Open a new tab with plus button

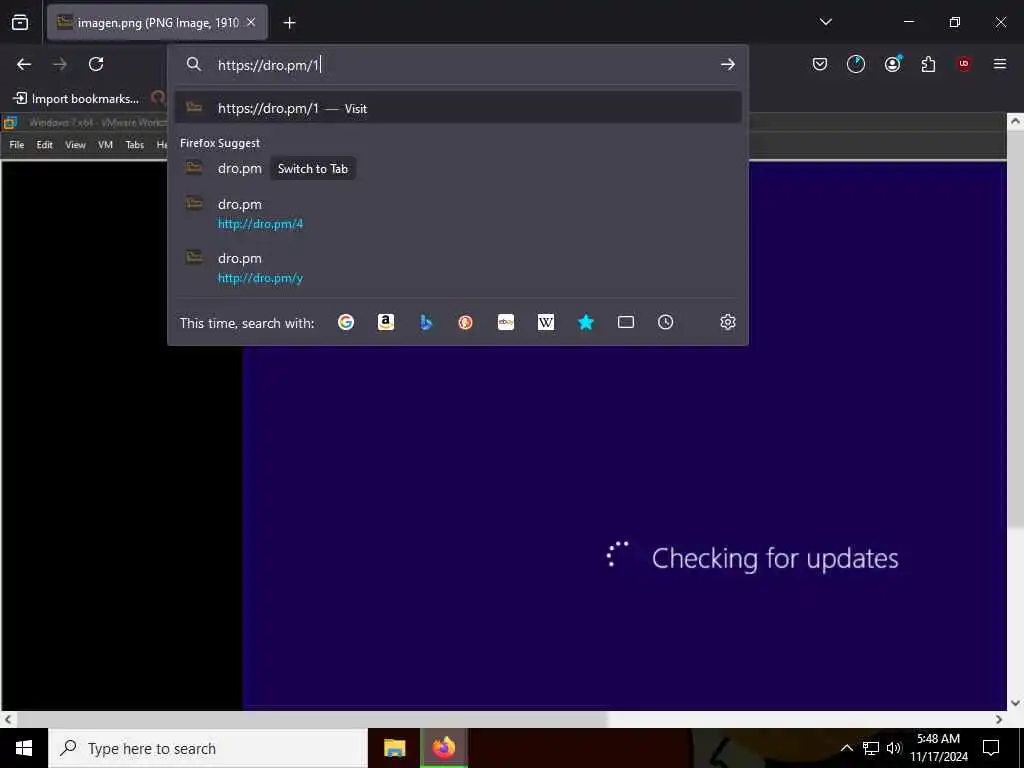click(x=289, y=23)
